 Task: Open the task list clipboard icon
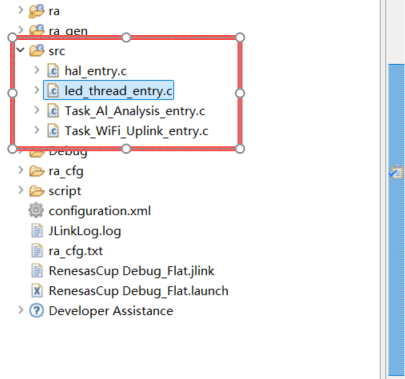click(396, 172)
